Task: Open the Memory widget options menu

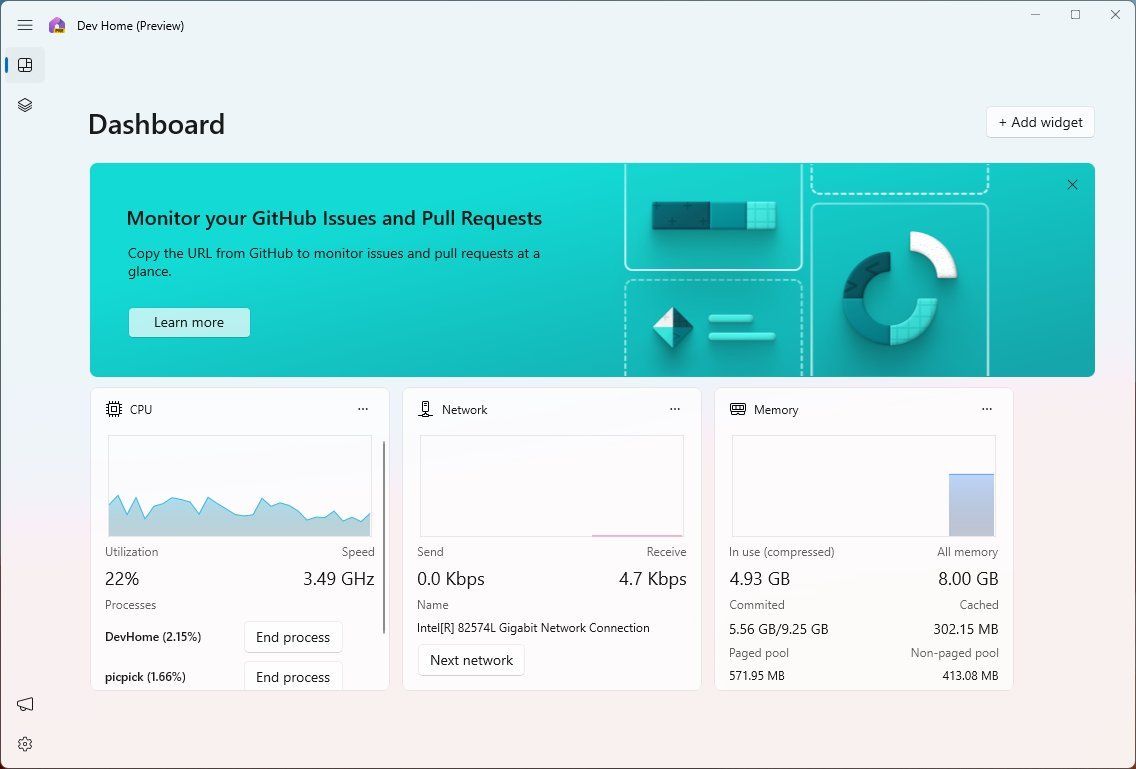Action: coord(987,409)
